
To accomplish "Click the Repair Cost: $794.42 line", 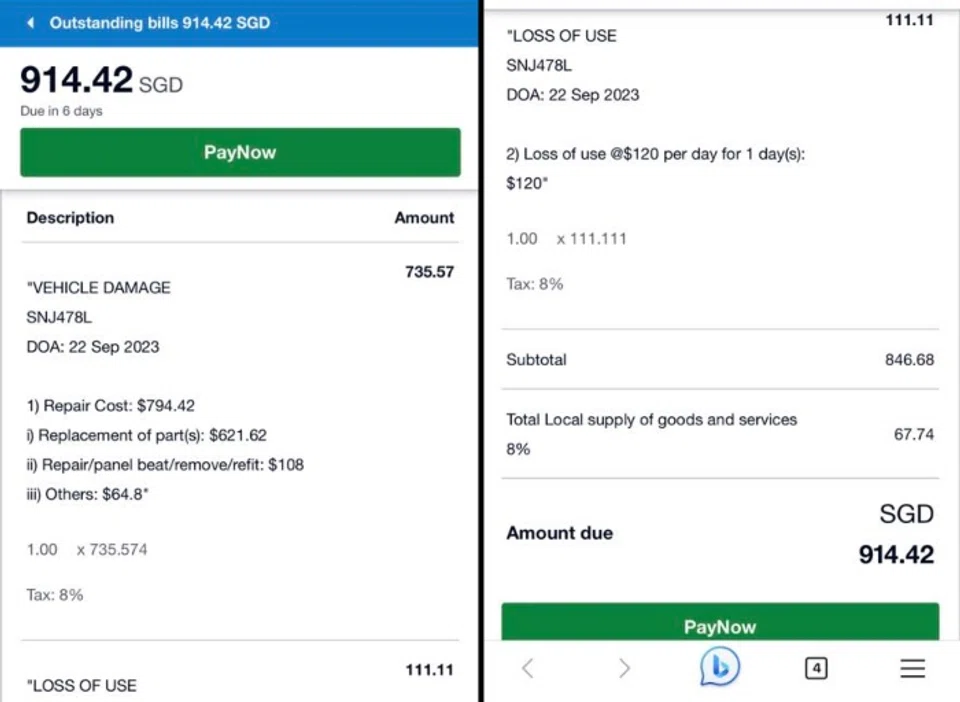I will 110,406.
